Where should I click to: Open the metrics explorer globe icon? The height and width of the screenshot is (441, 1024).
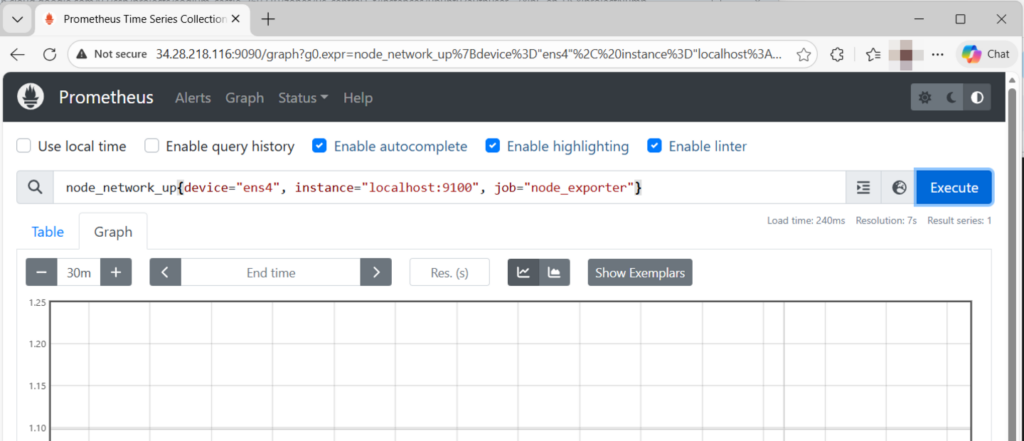(899, 188)
